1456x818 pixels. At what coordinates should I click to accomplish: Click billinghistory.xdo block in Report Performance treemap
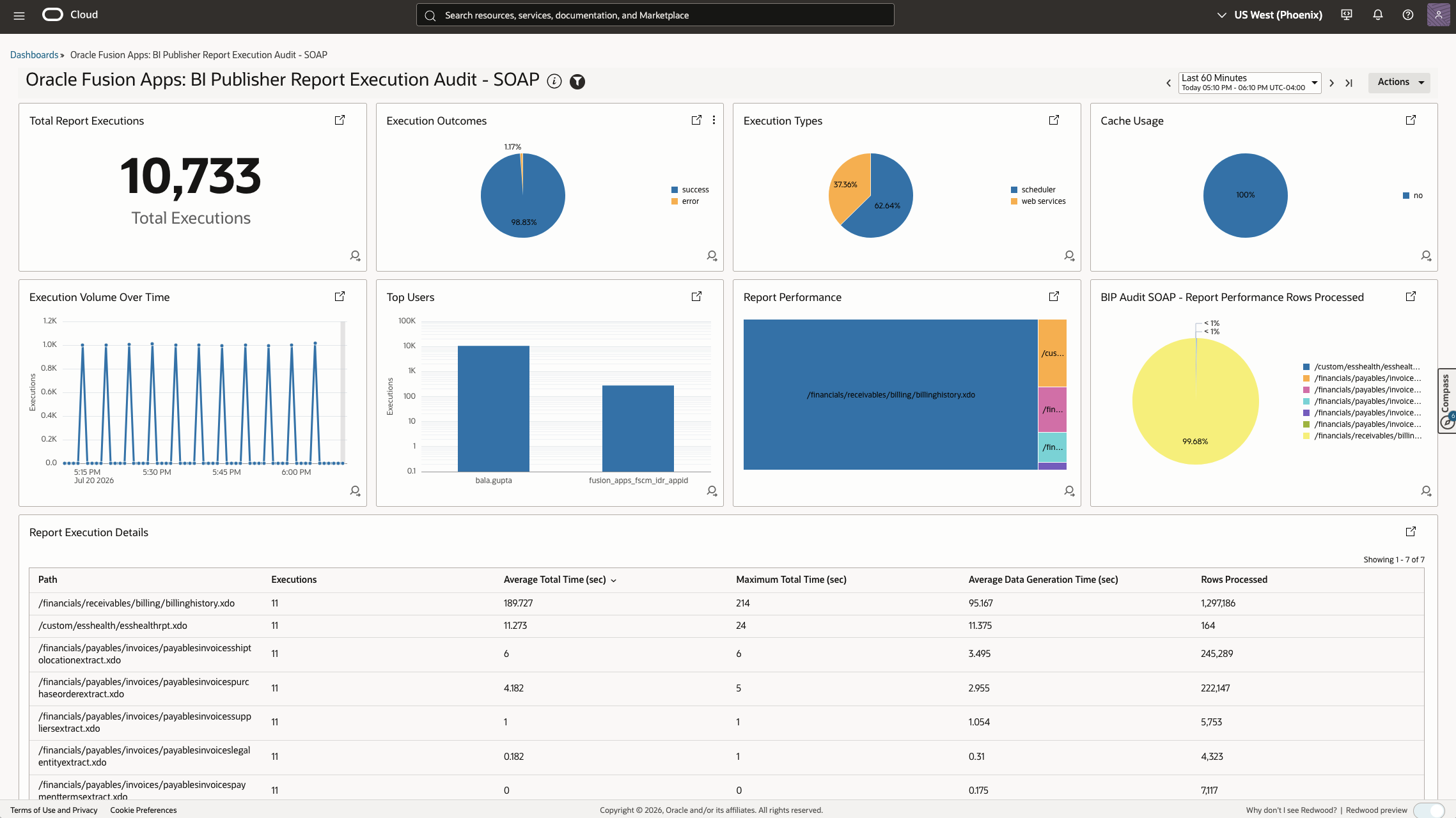tap(890, 394)
